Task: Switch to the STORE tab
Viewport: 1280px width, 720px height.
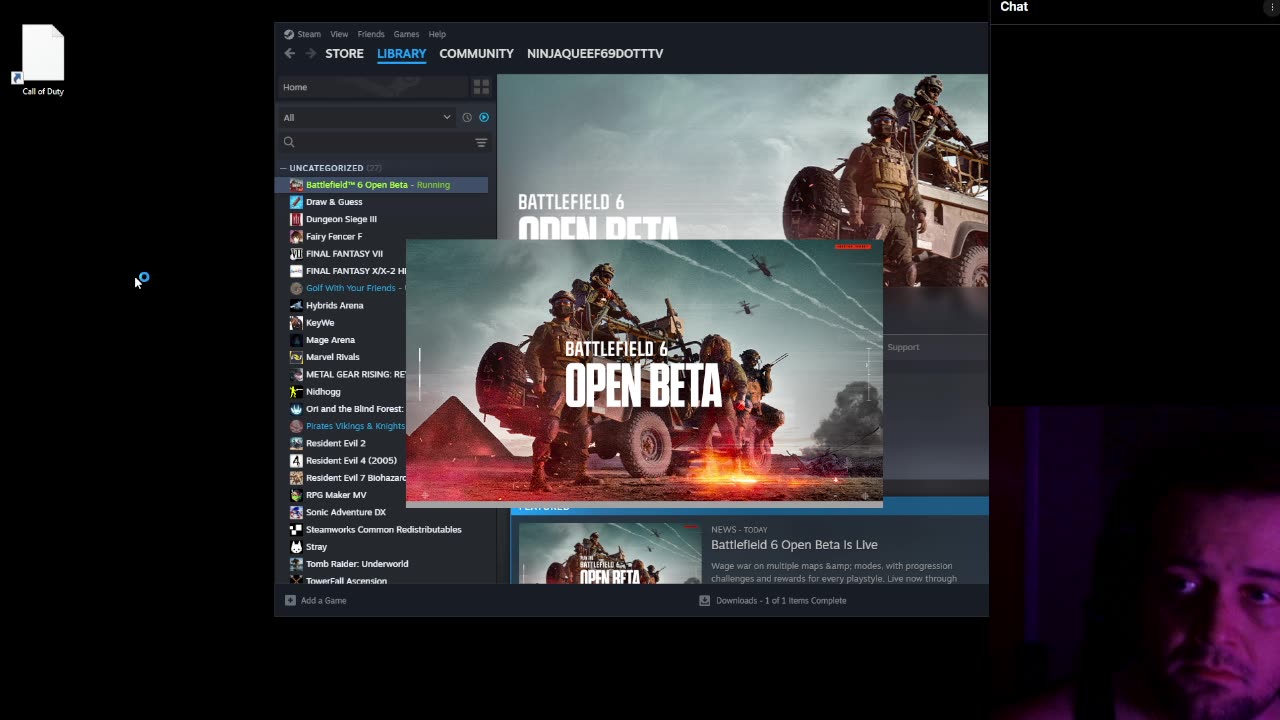Action: [344, 54]
